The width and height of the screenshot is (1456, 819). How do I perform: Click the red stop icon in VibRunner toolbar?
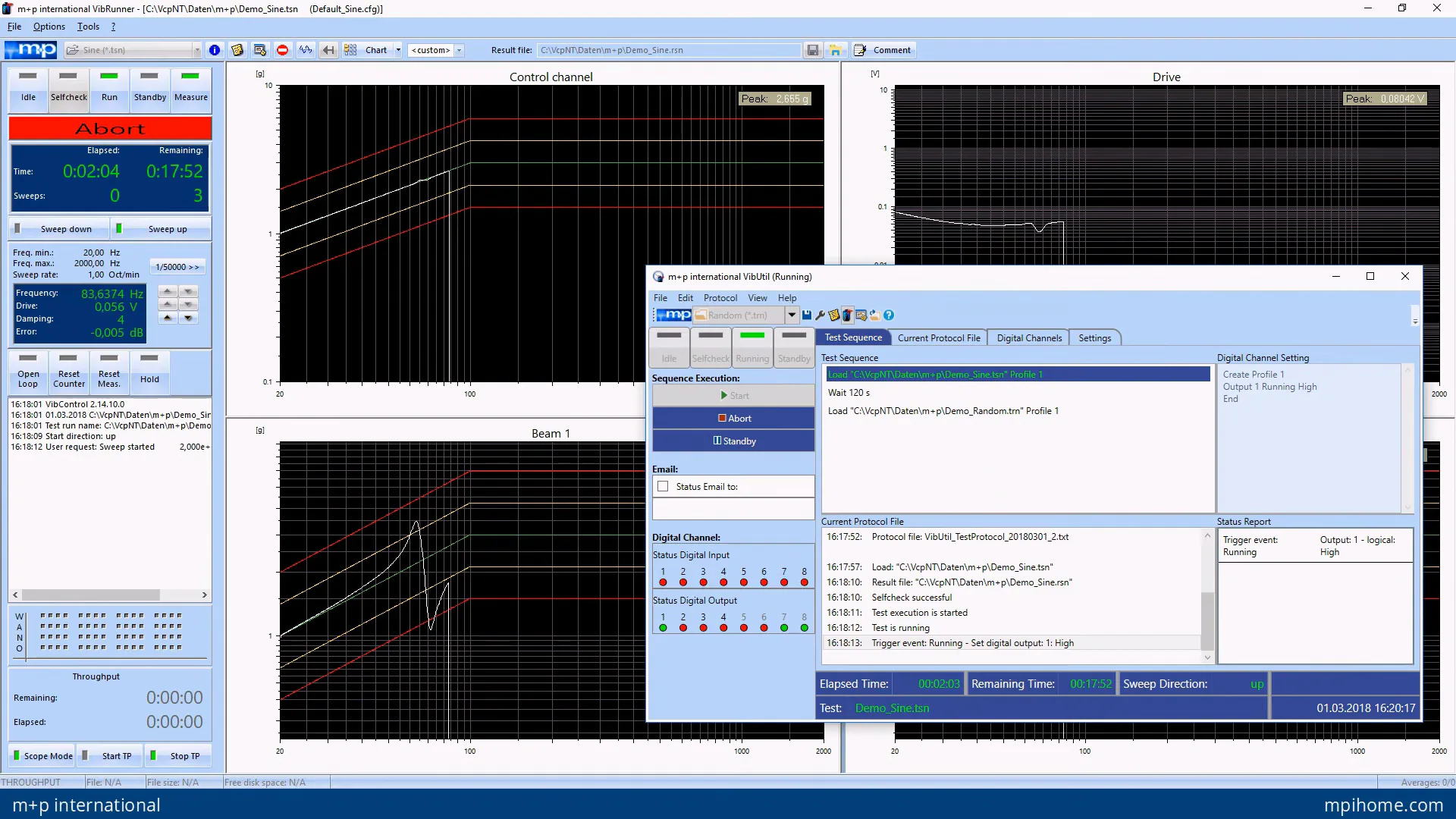[283, 50]
